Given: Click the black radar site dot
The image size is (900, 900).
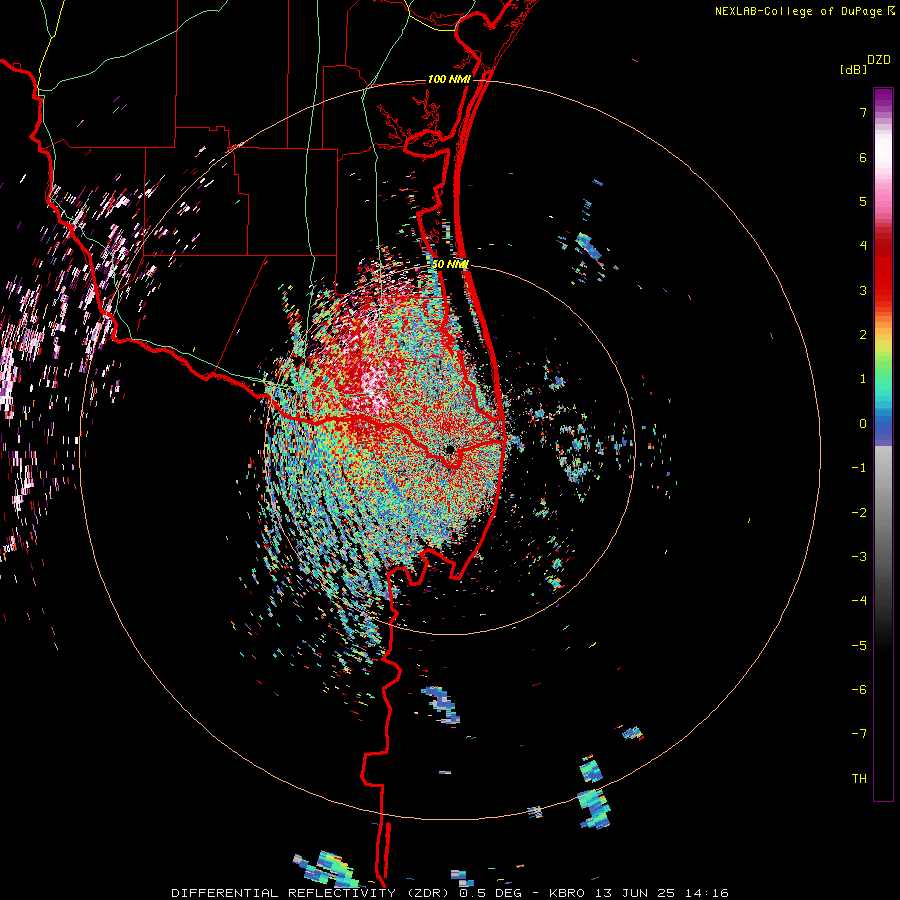Looking at the screenshot, I should pyautogui.click(x=450, y=449).
